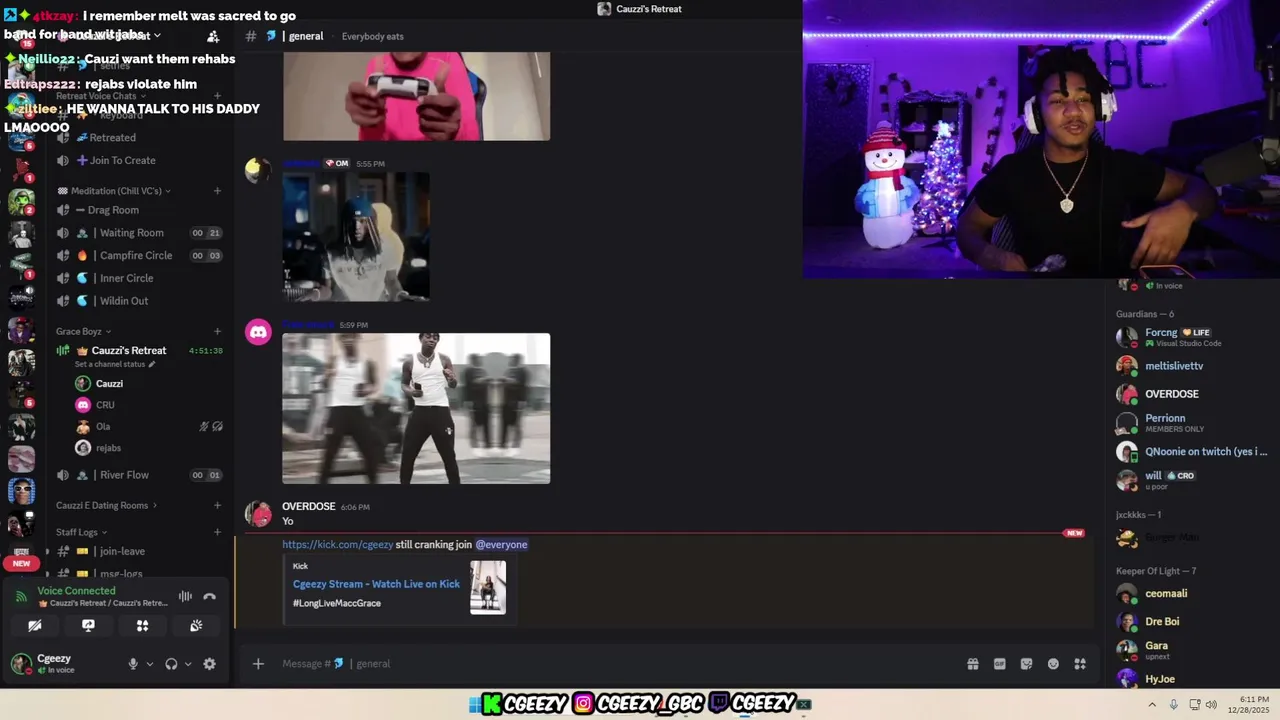Deafen audio with the headphones icon
Viewport: 1280px width, 720px height.
171,664
